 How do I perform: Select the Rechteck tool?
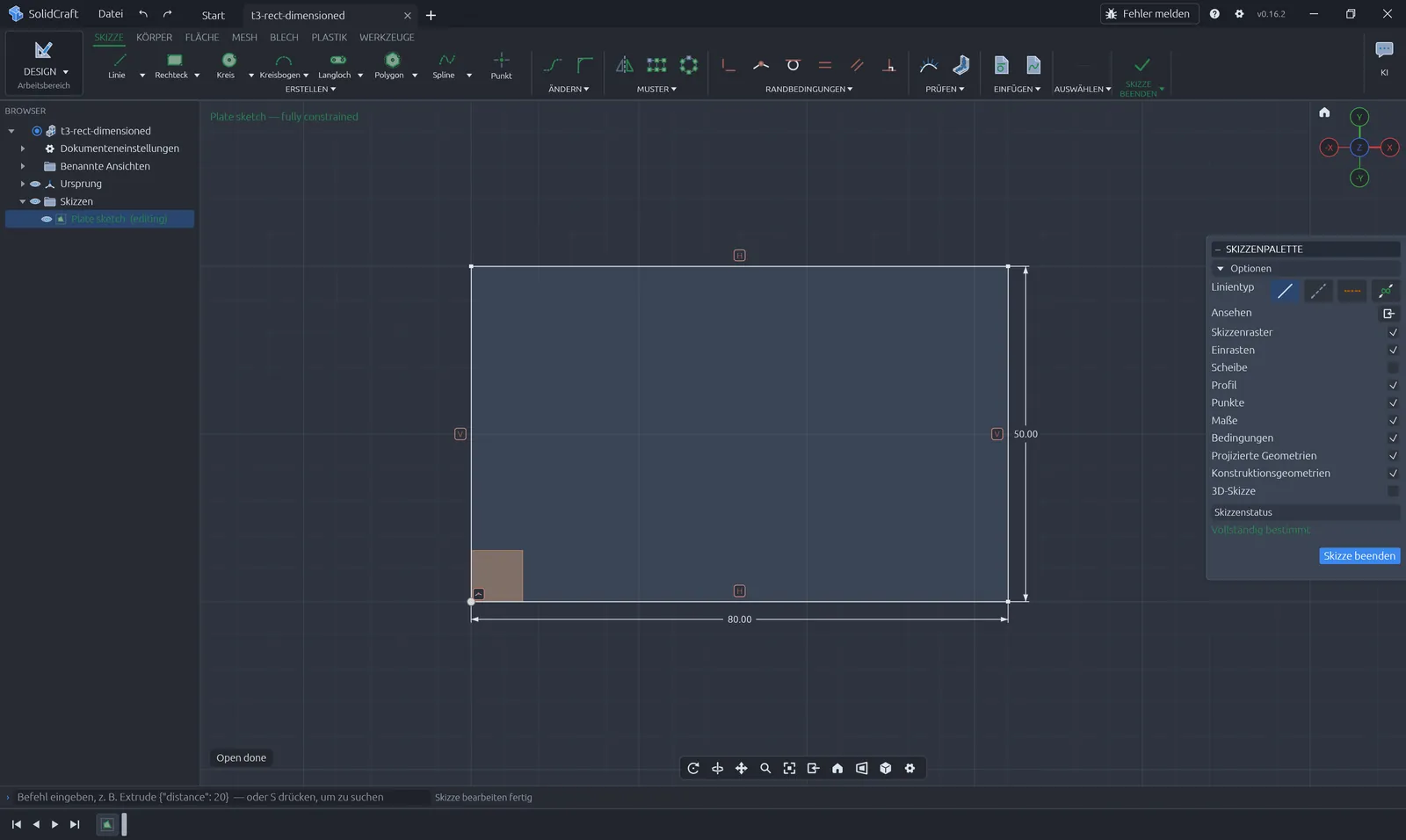pos(172,65)
